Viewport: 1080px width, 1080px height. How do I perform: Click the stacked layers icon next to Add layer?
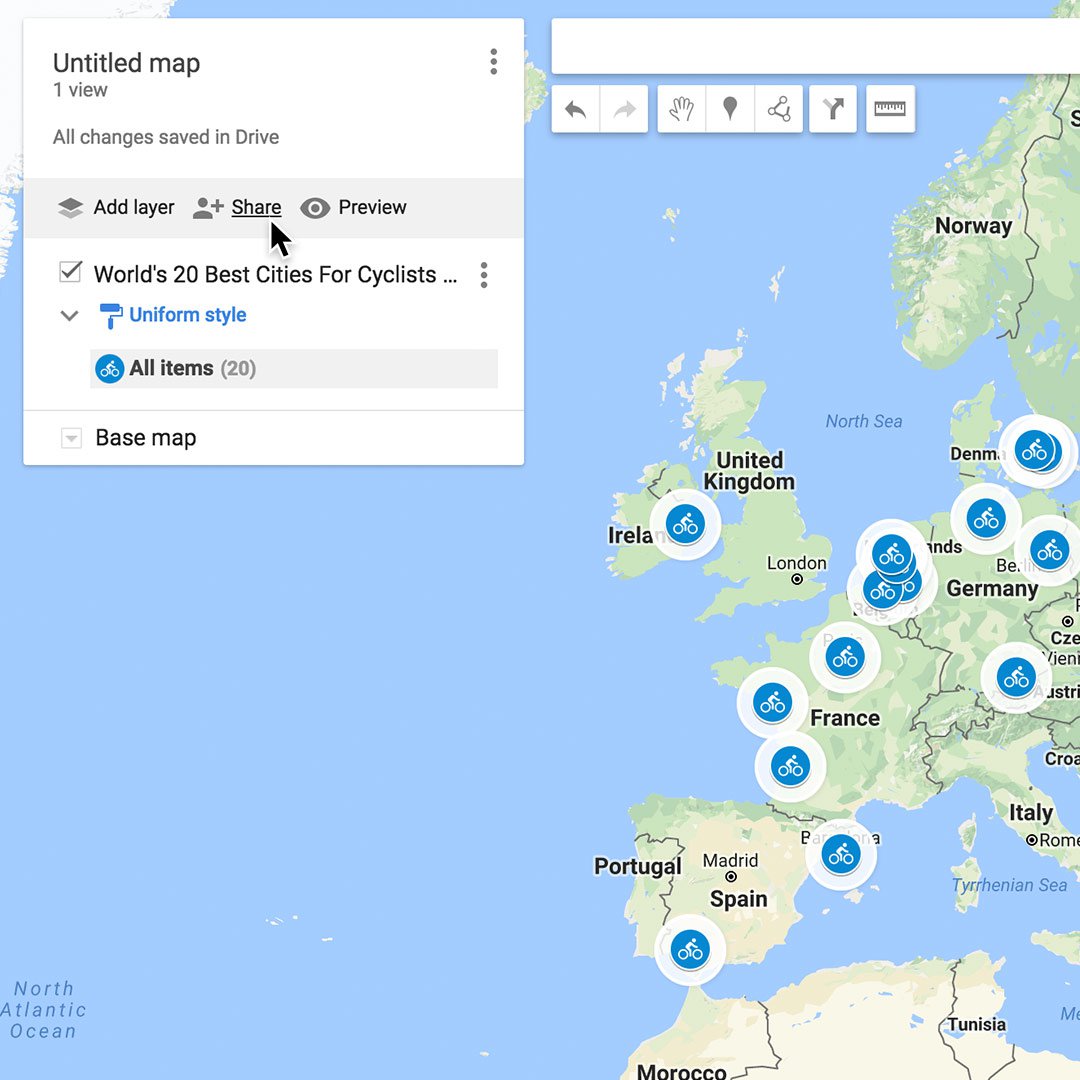click(70, 207)
